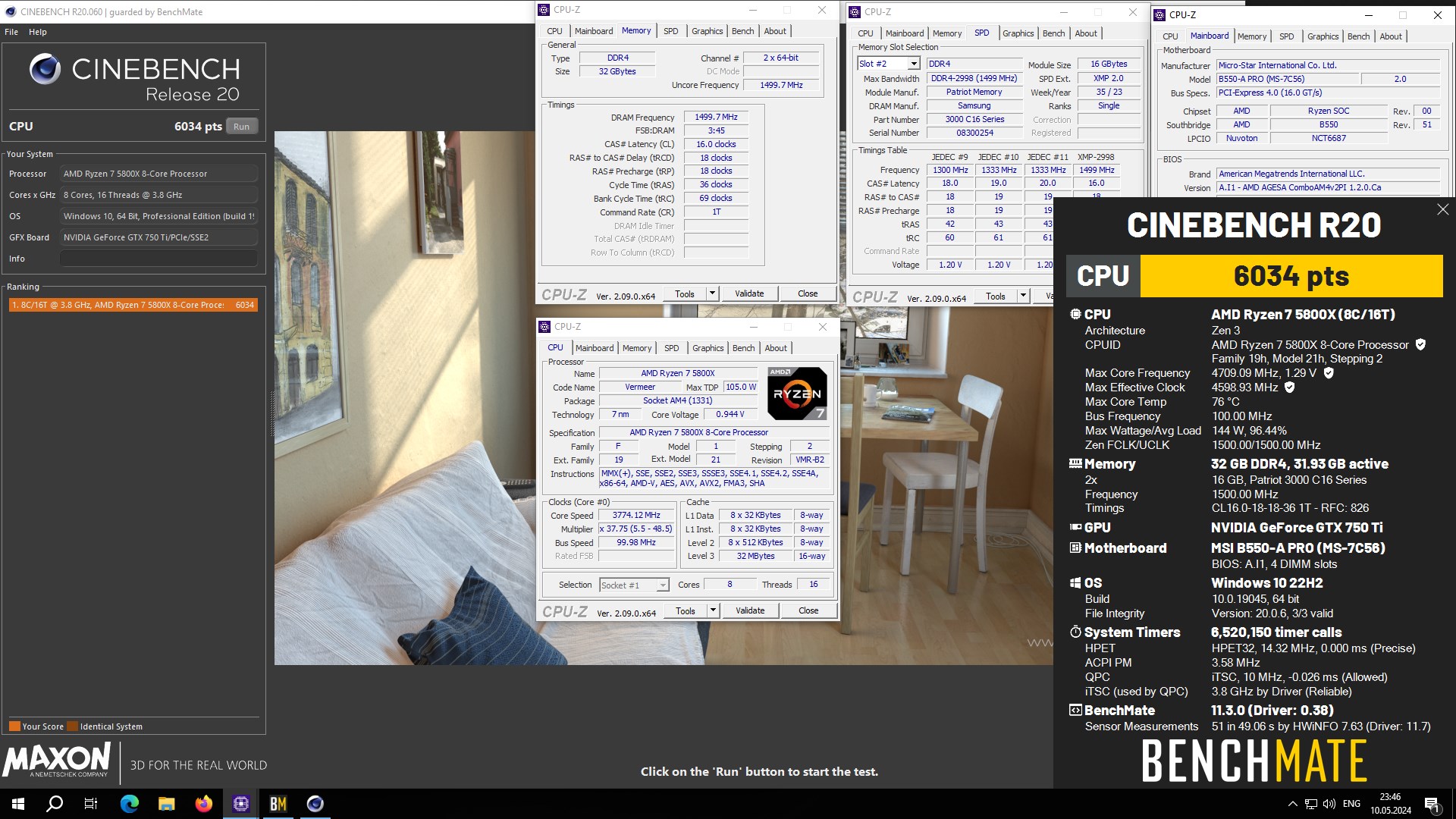
Task: Show hidden system tray icons
Action: click(x=1292, y=804)
